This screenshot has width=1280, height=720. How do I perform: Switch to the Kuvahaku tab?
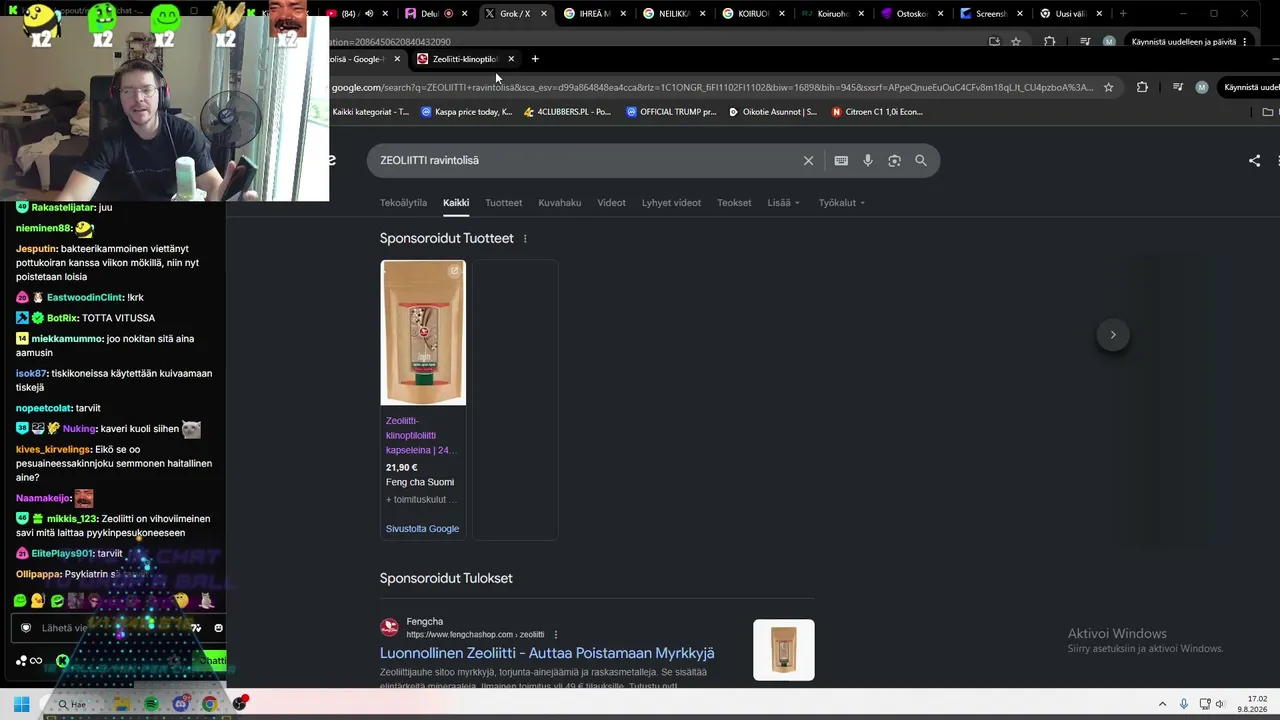(560, 203)
